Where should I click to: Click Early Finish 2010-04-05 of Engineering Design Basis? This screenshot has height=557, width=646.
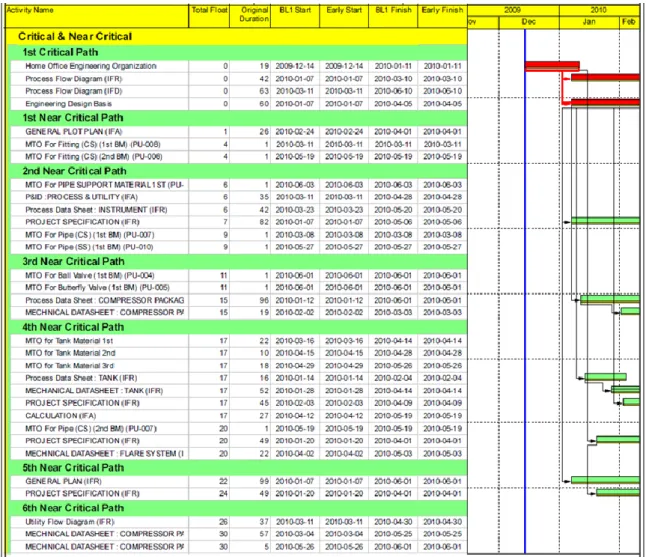[442, 104]
